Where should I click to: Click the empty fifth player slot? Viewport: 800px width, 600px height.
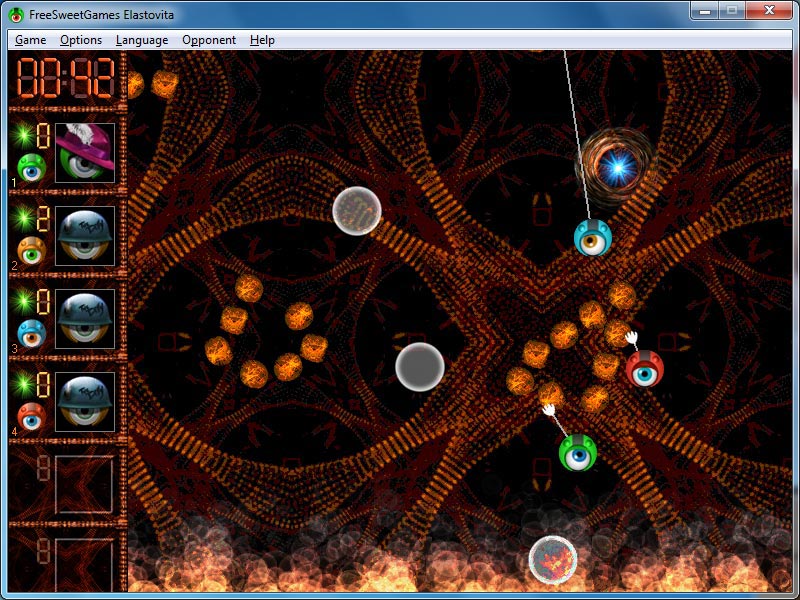84,484
